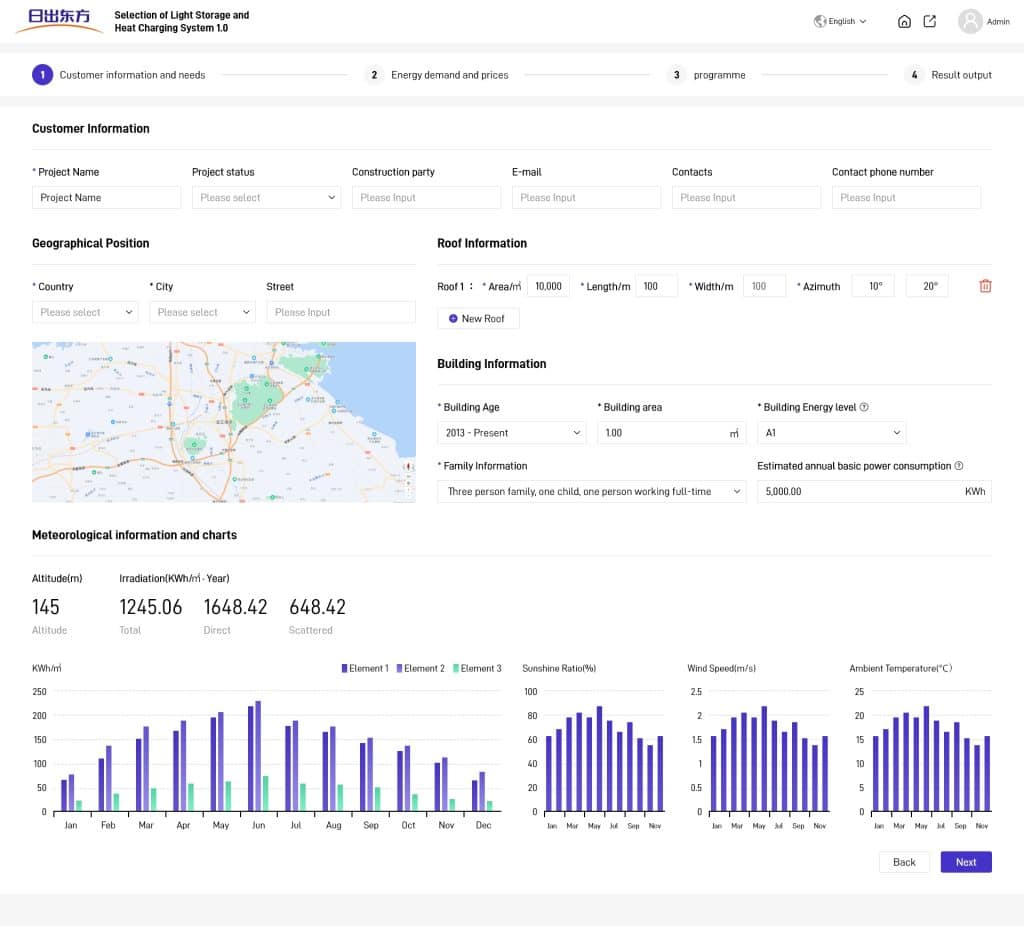
Task: Delete Roof 1 with the trash icon
Action: [985, 286]
